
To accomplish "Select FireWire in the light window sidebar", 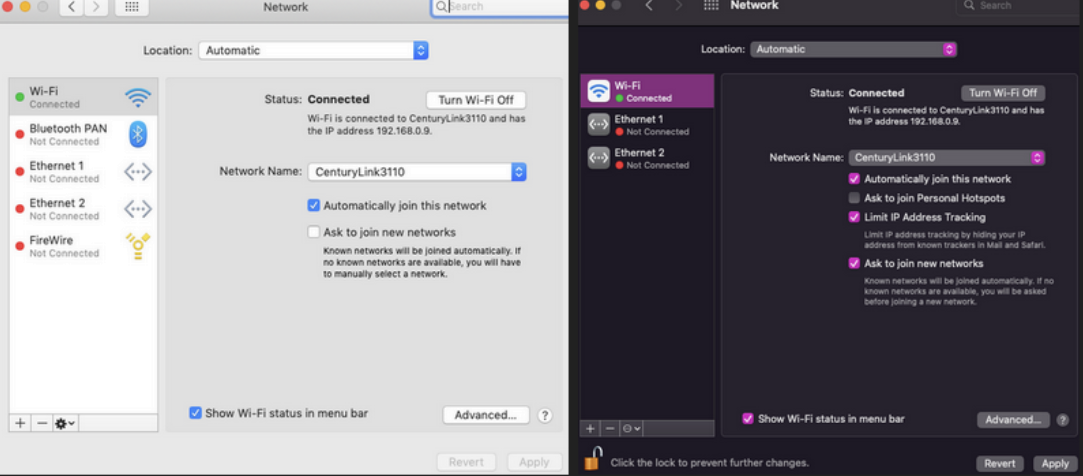I will (84, 246).
